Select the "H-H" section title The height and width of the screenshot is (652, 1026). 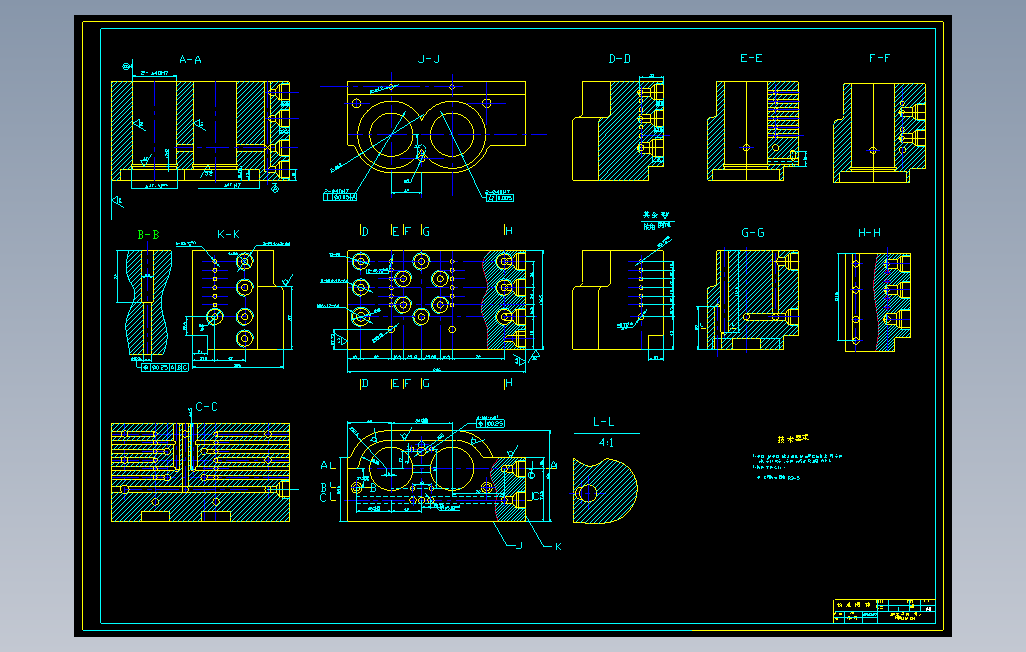[x=870, y=232]
